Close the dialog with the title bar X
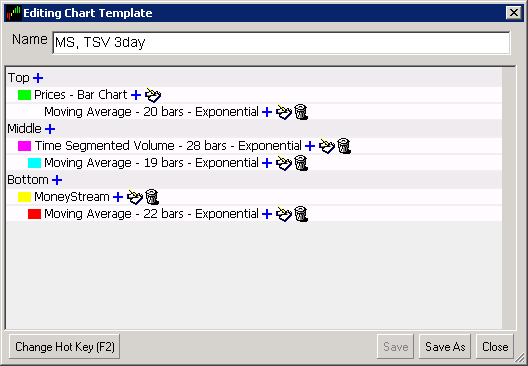This screenshot has height=366, width=528. (x=514, y=13)
